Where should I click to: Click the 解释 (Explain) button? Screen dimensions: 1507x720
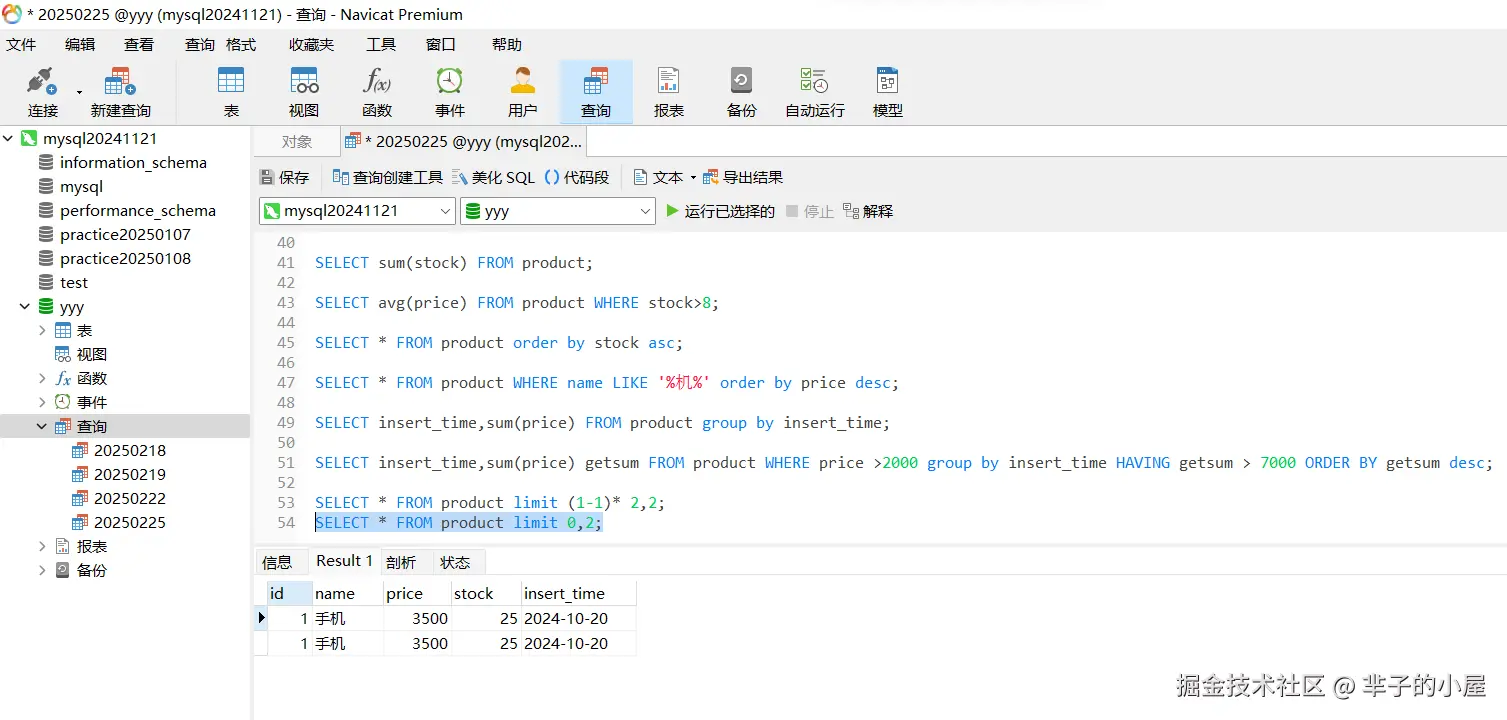click(x=868, y=211)
